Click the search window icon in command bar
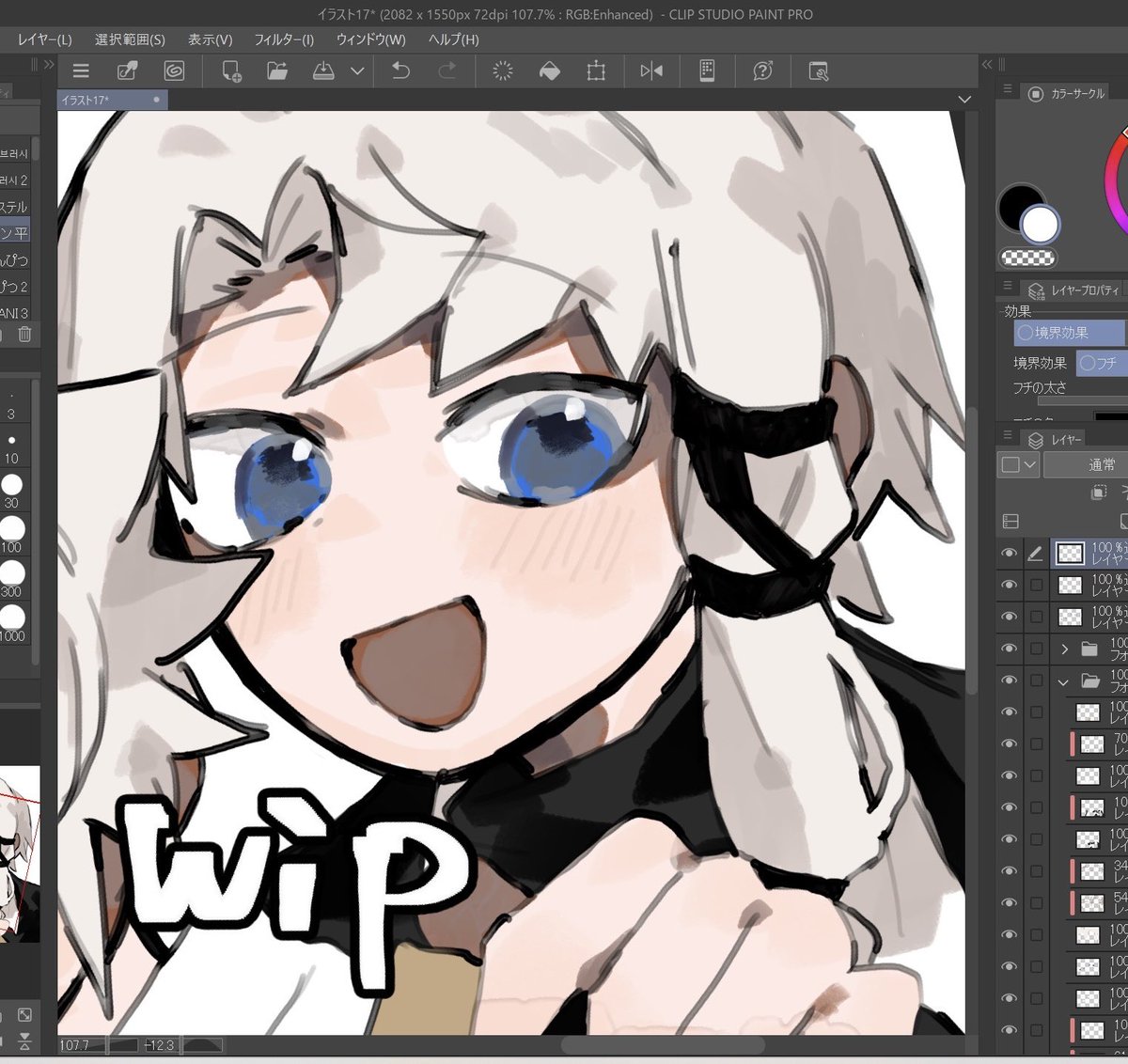 click(x=819, y=71)
